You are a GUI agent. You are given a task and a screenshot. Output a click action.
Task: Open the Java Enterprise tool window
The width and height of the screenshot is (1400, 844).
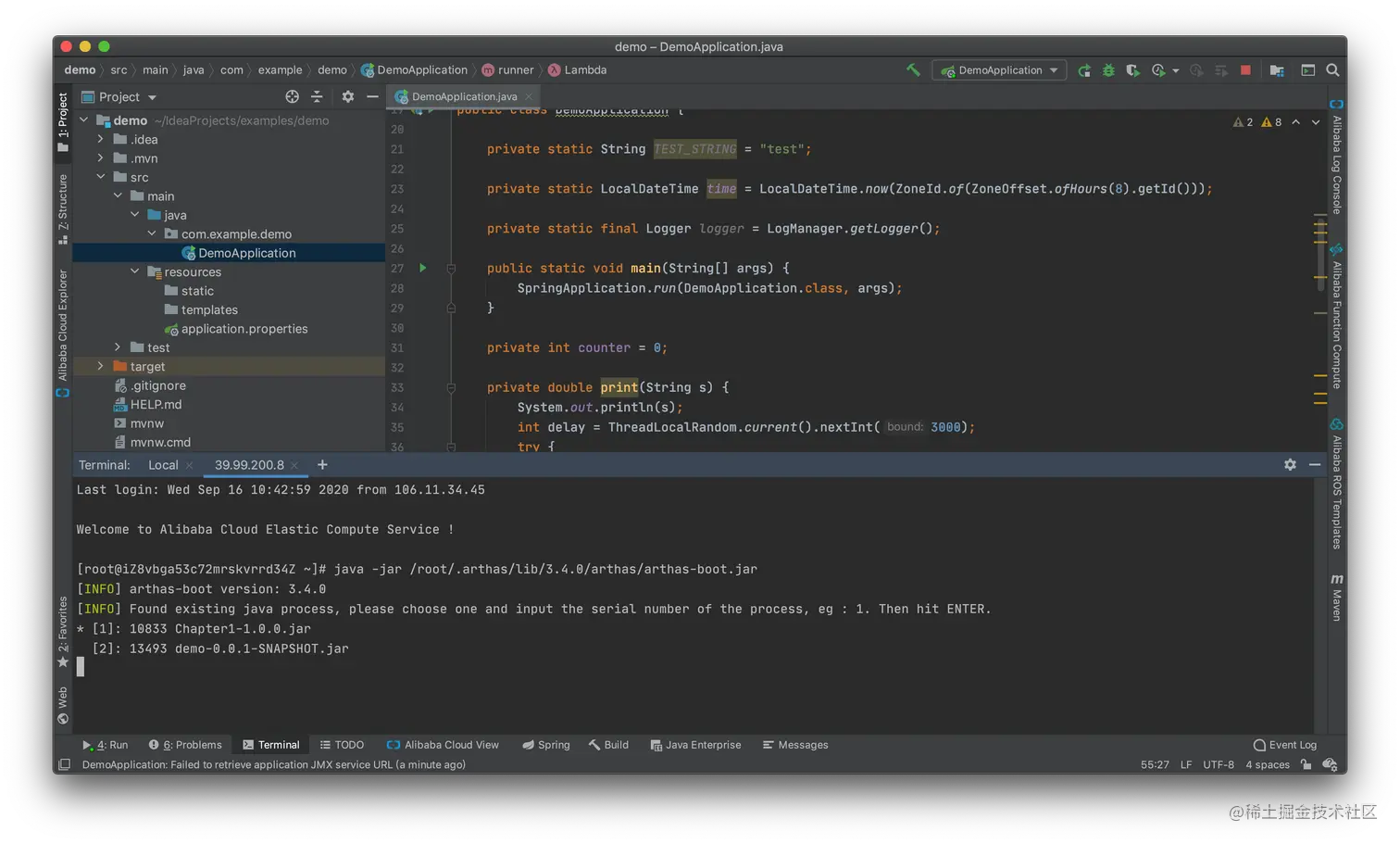point(695,745)
